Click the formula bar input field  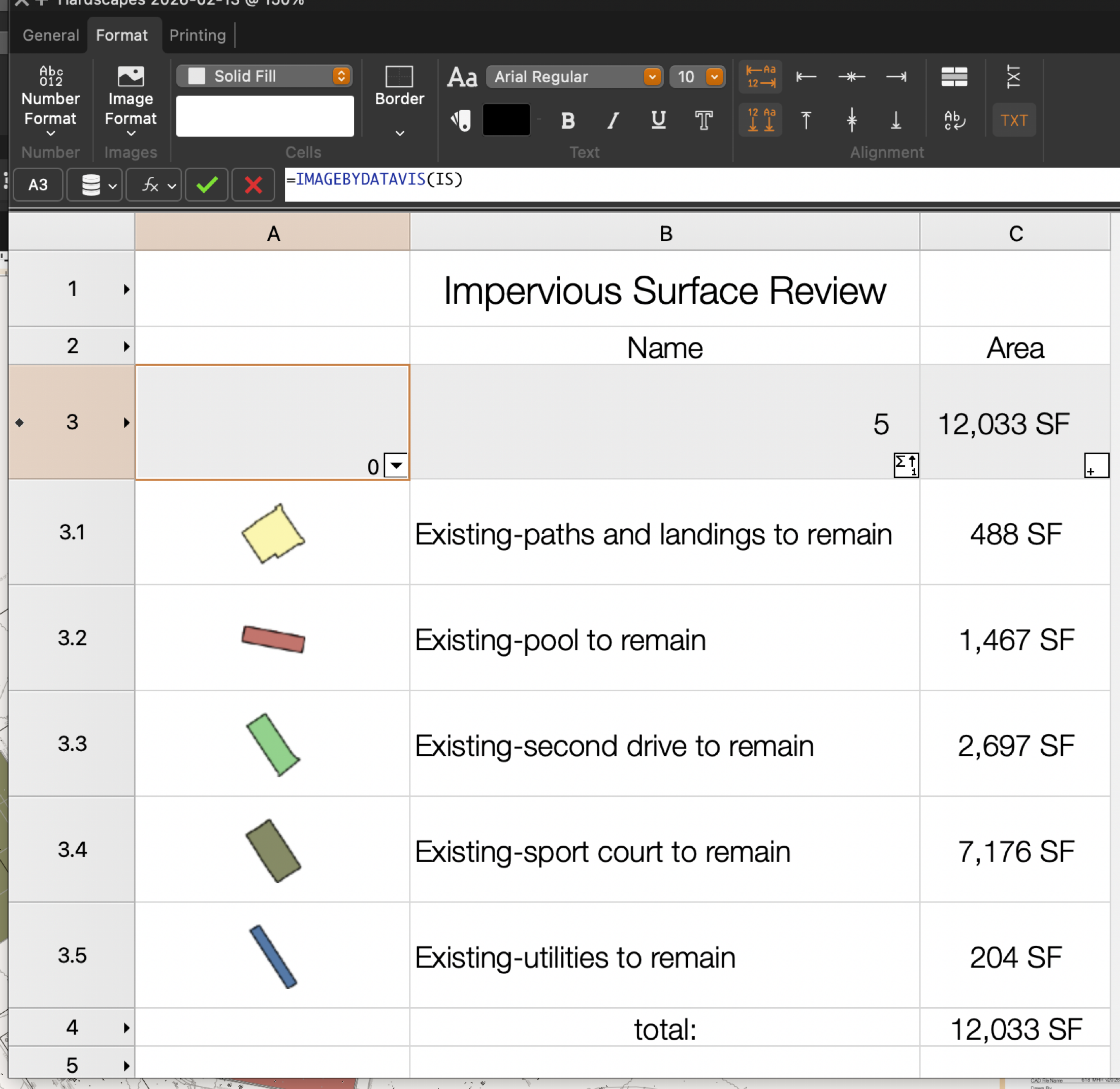click(x=686, y=184)
